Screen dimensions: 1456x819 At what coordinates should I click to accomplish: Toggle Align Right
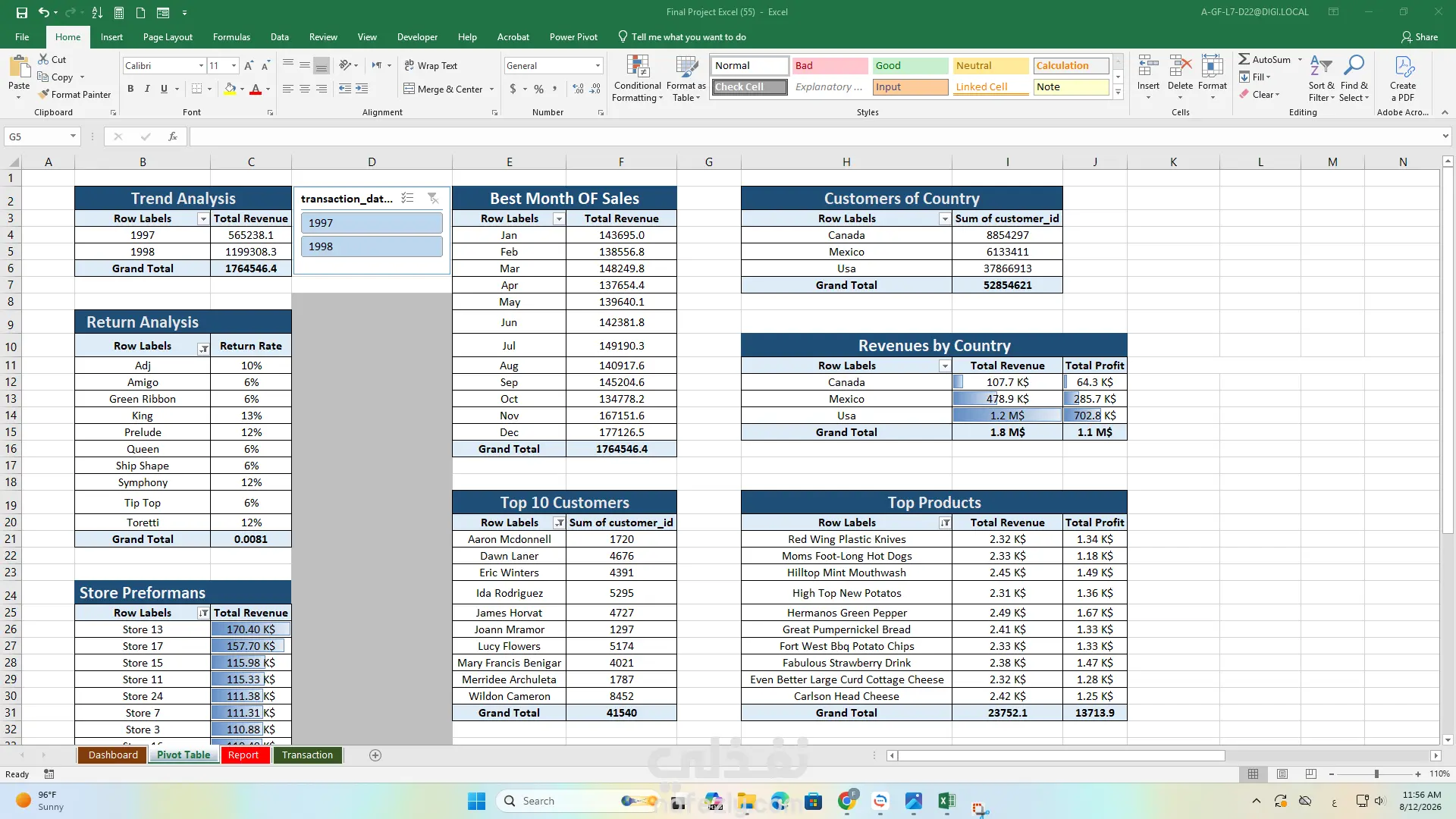pyautogui.click(x=322, y=89)
